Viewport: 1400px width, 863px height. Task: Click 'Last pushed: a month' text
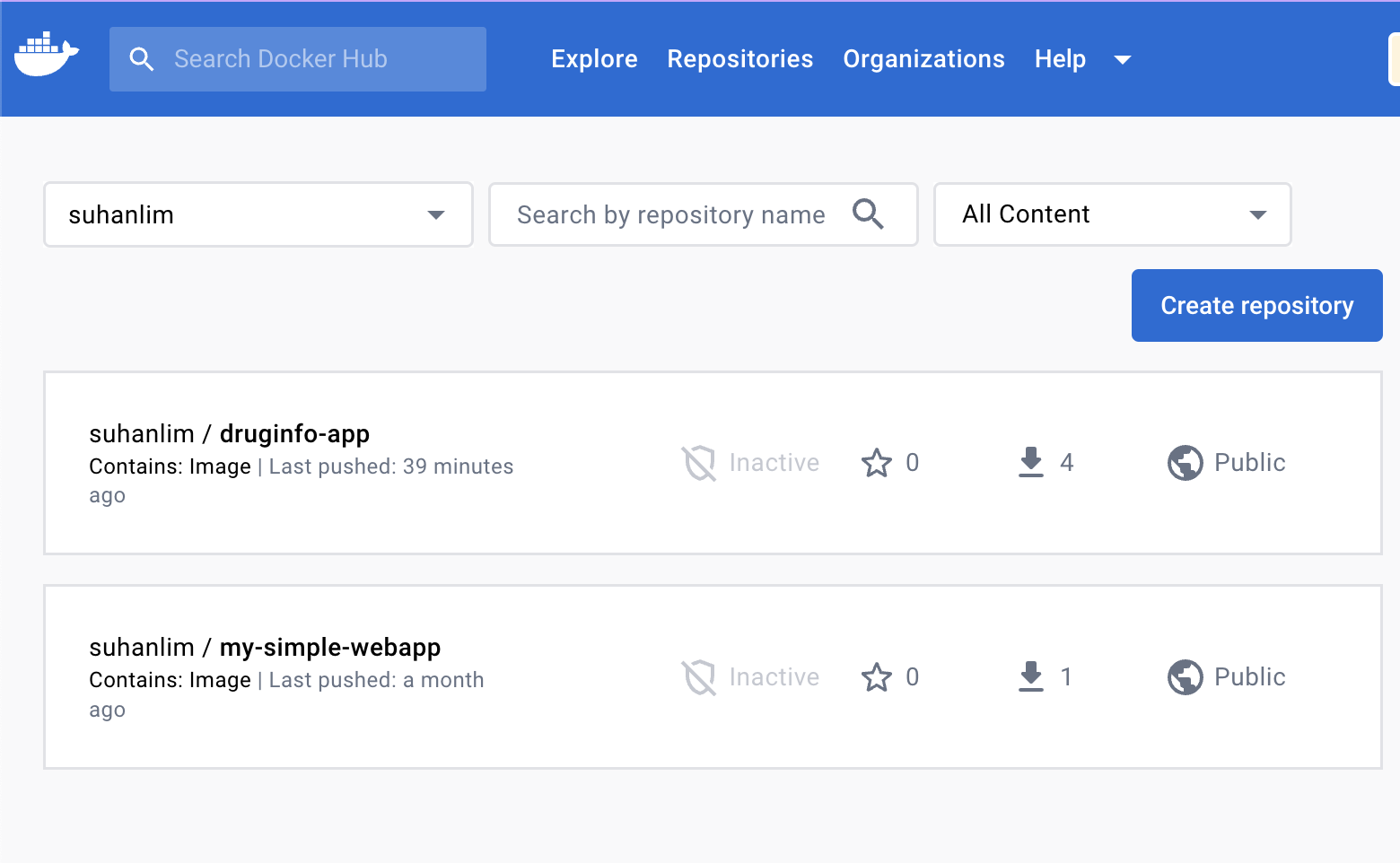point(376,680)
